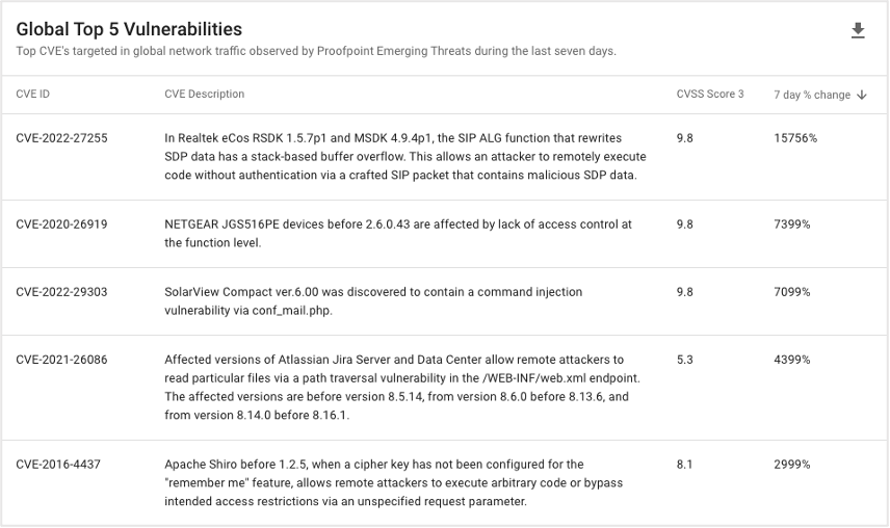
Task: Select the SolarView Compact description
Action: [x=373, y=301]
